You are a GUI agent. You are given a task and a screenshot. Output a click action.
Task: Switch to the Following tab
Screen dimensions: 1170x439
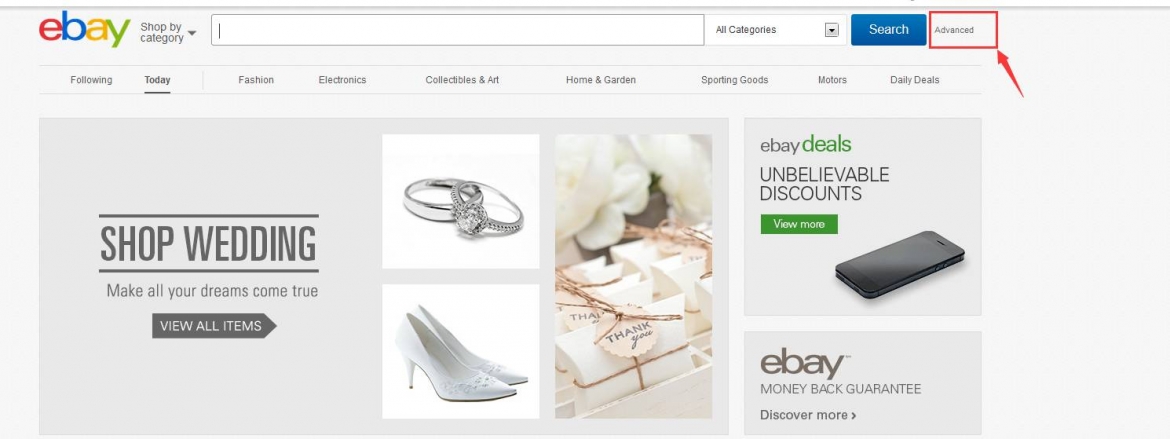[x=91, y=80]
